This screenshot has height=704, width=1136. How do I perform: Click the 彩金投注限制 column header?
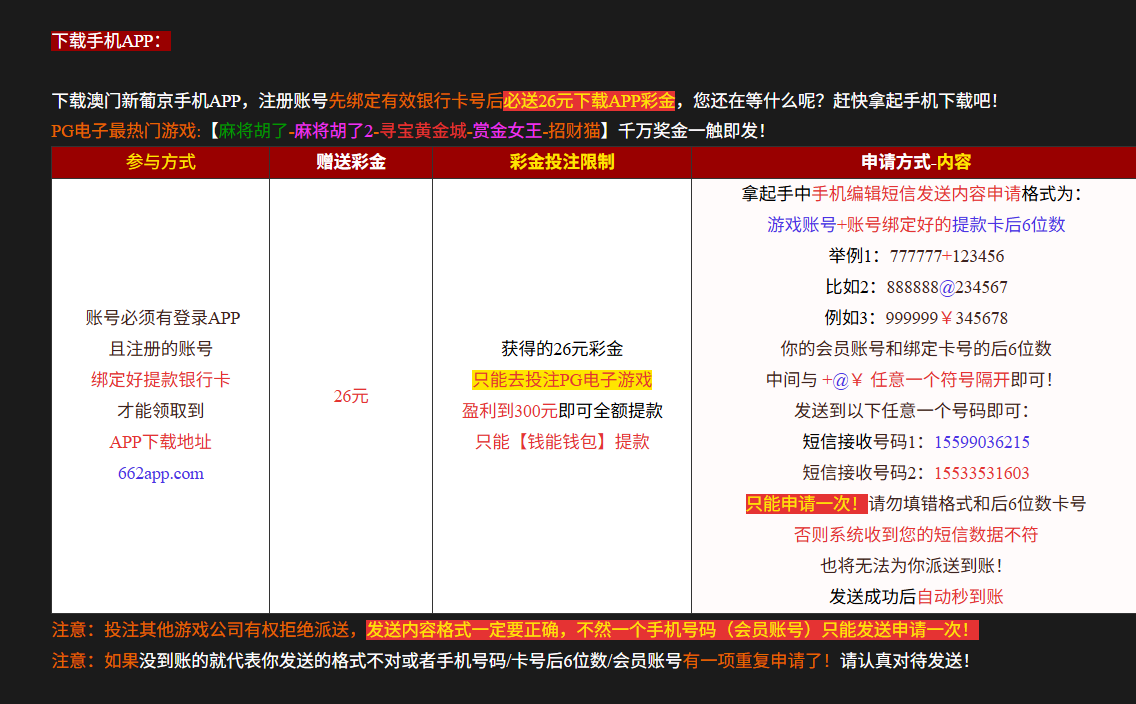tap(562, 162)
